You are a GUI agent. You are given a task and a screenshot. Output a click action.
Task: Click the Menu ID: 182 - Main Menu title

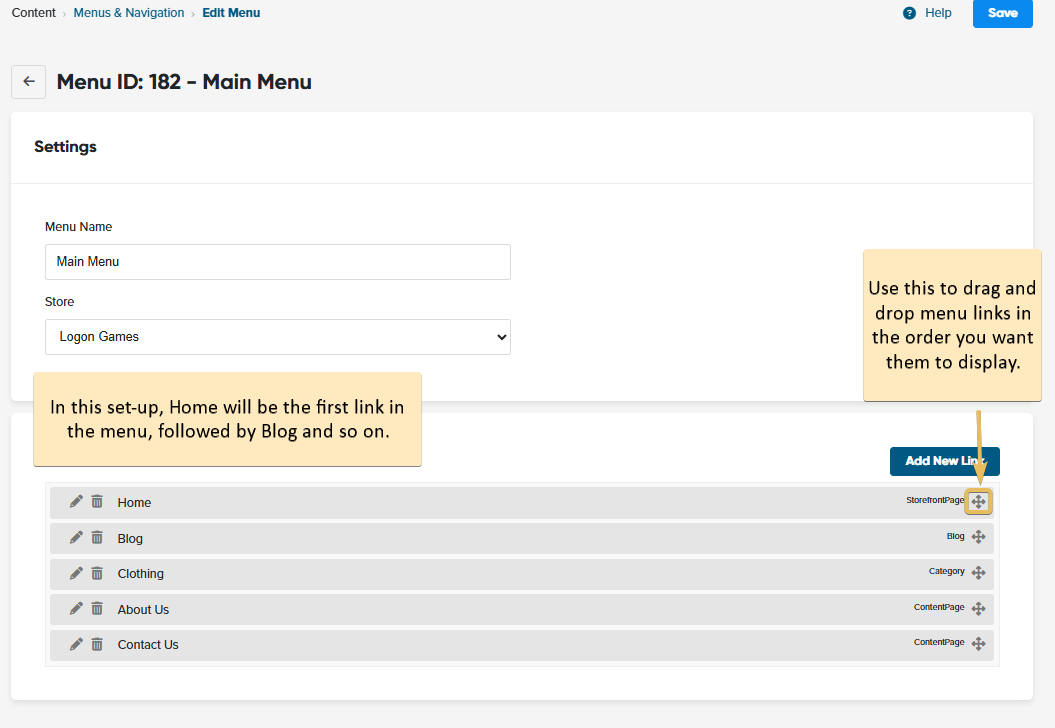click(x=184, y=82)
